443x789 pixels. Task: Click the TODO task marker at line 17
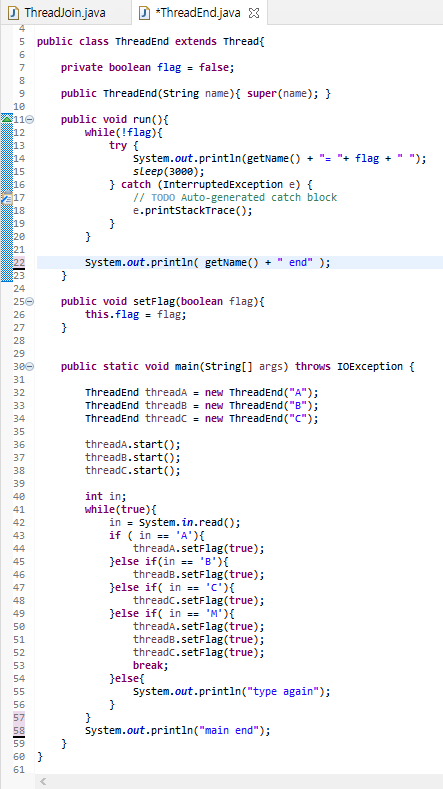[6, 198]
